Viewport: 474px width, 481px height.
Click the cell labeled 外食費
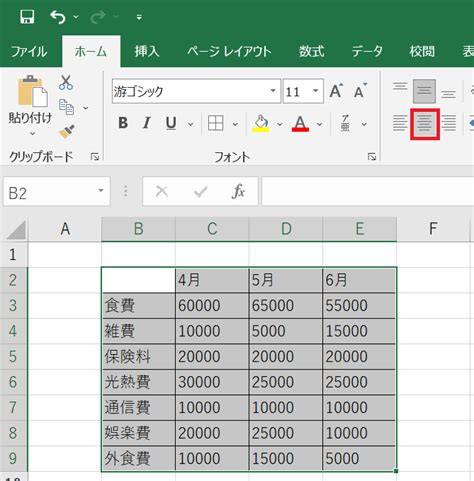point(139,458)
